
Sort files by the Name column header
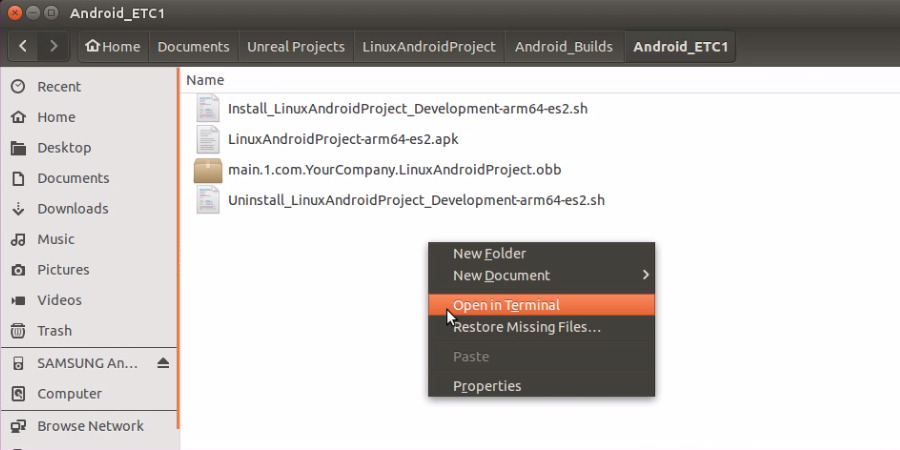coord(205,80)
